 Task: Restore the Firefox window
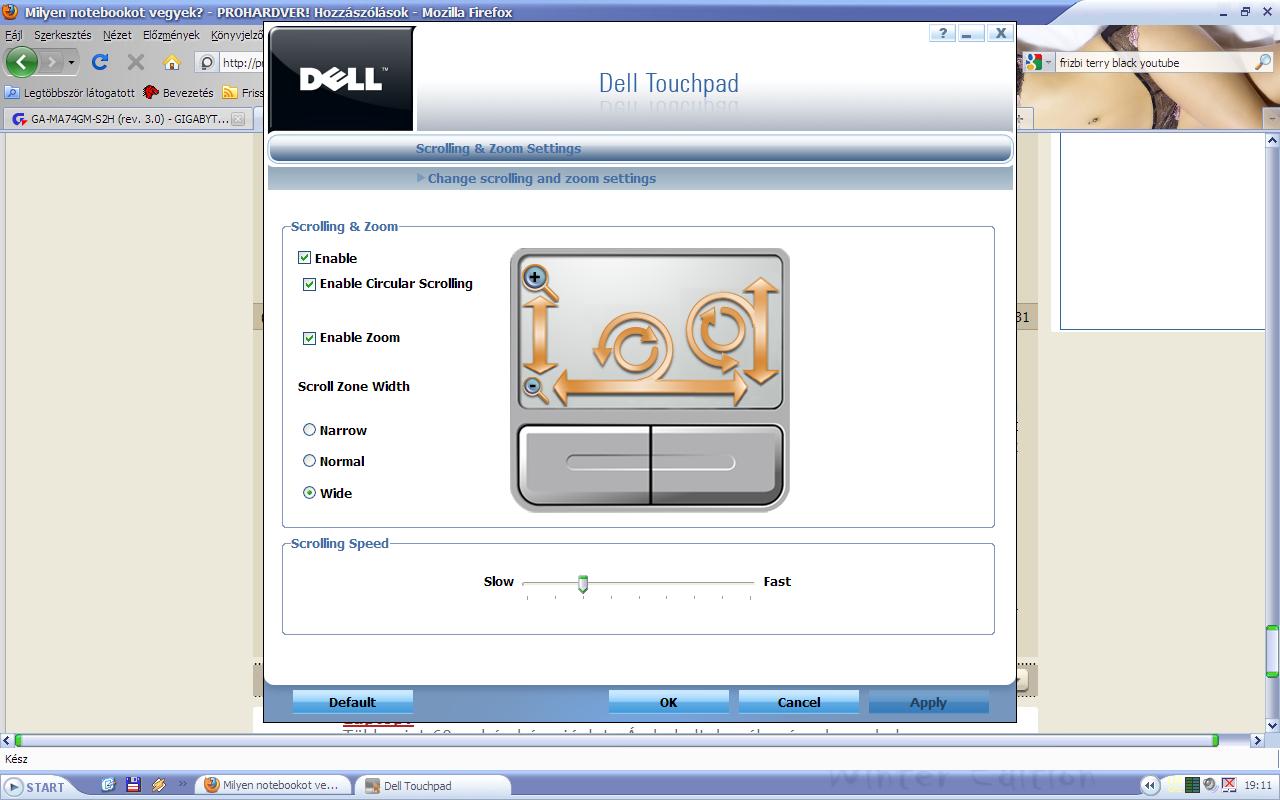click(x=1245, y=12)
